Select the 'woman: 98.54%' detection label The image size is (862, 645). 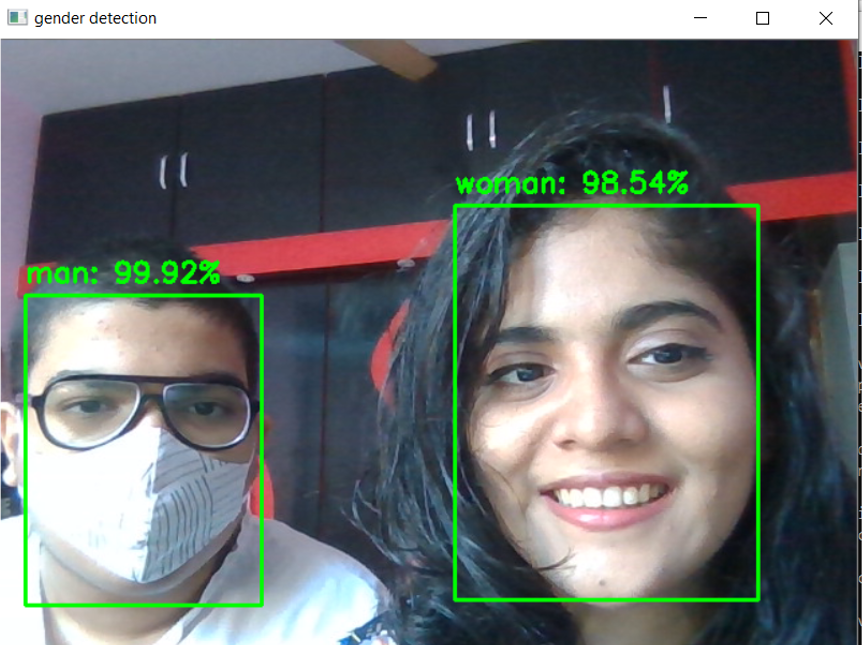pyautogui.click(x=571, y=183)
